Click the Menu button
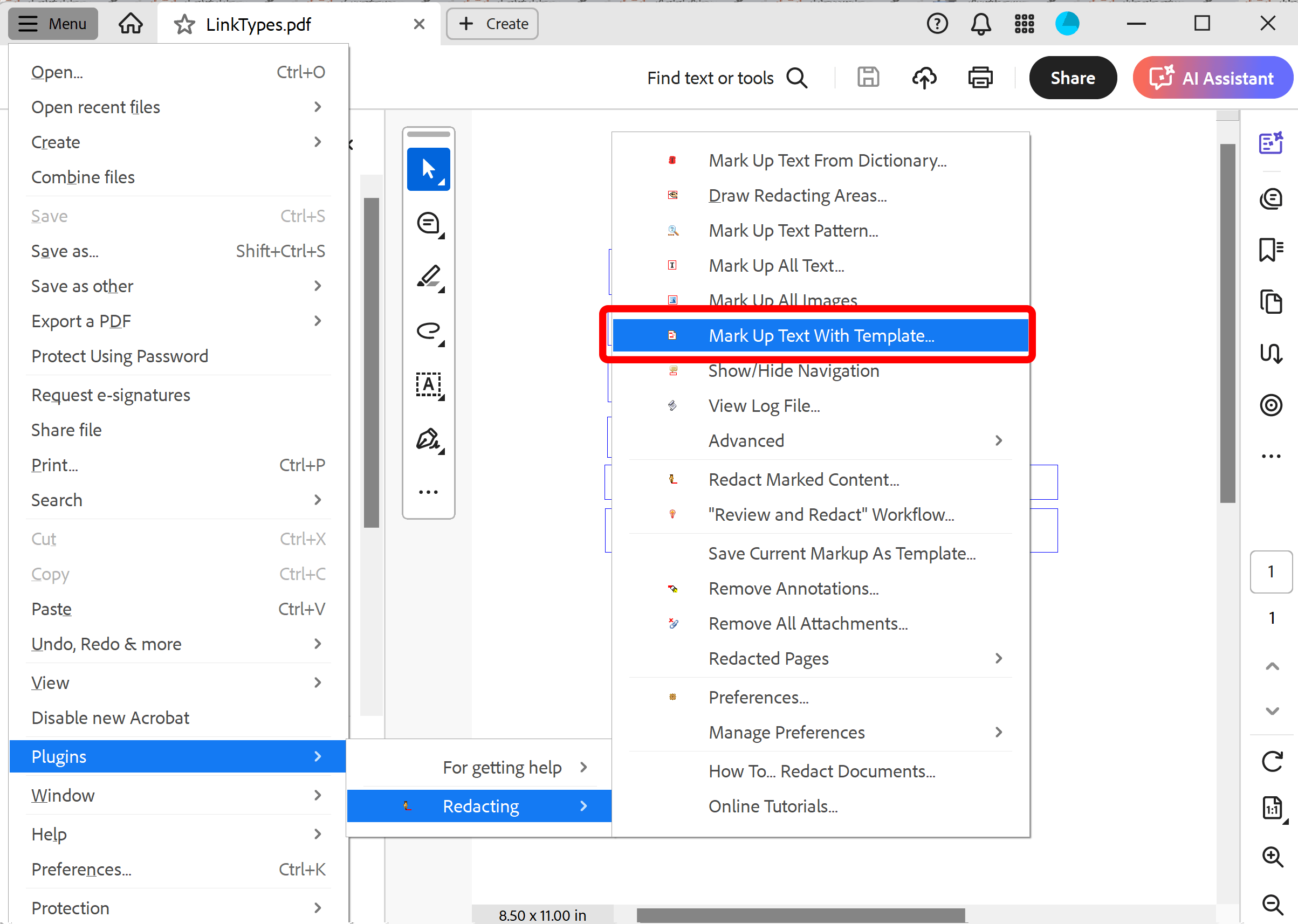This screenshot has width=1298, height=924. 53,24
